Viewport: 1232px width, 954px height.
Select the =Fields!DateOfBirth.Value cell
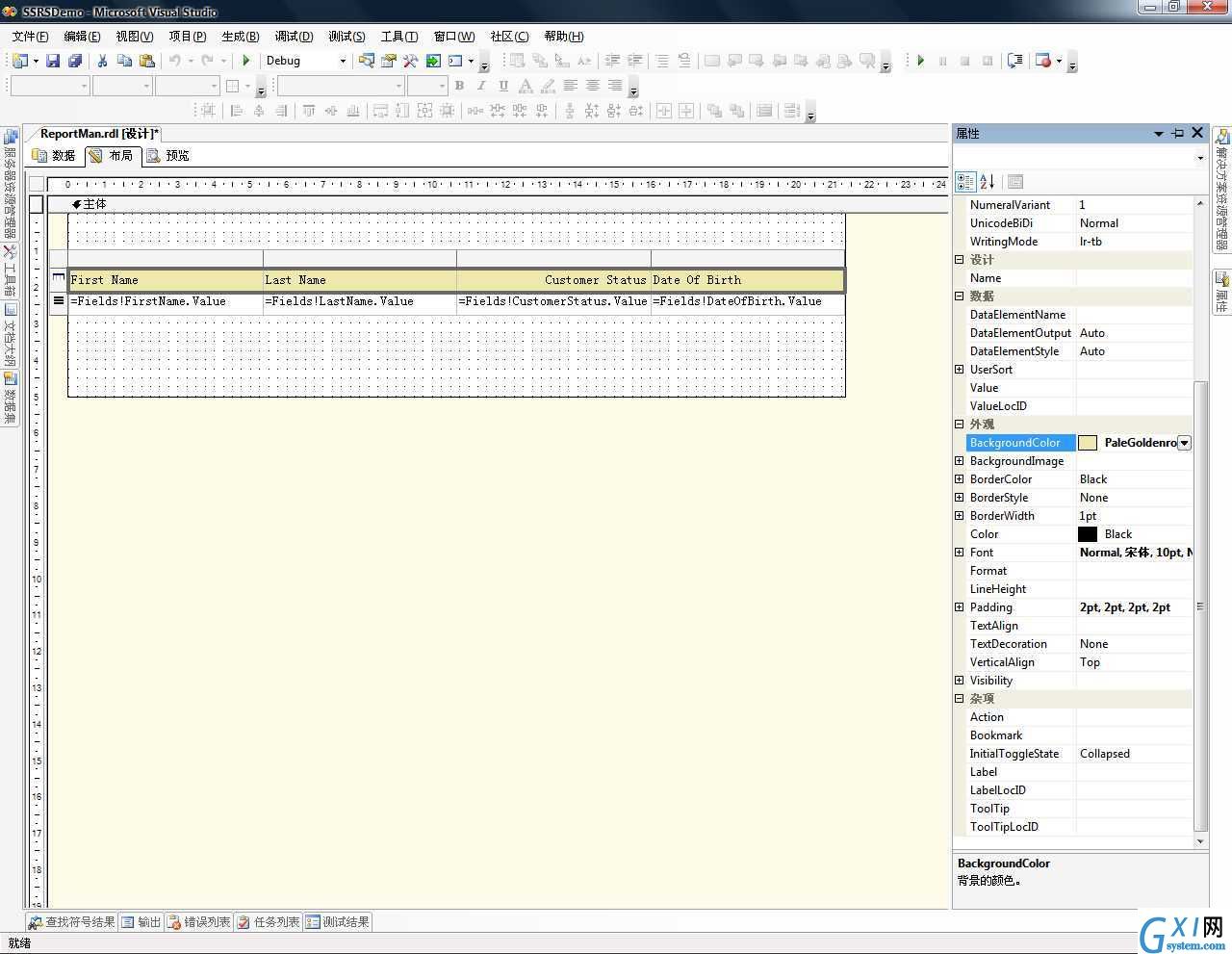click(x=748, y=301)
